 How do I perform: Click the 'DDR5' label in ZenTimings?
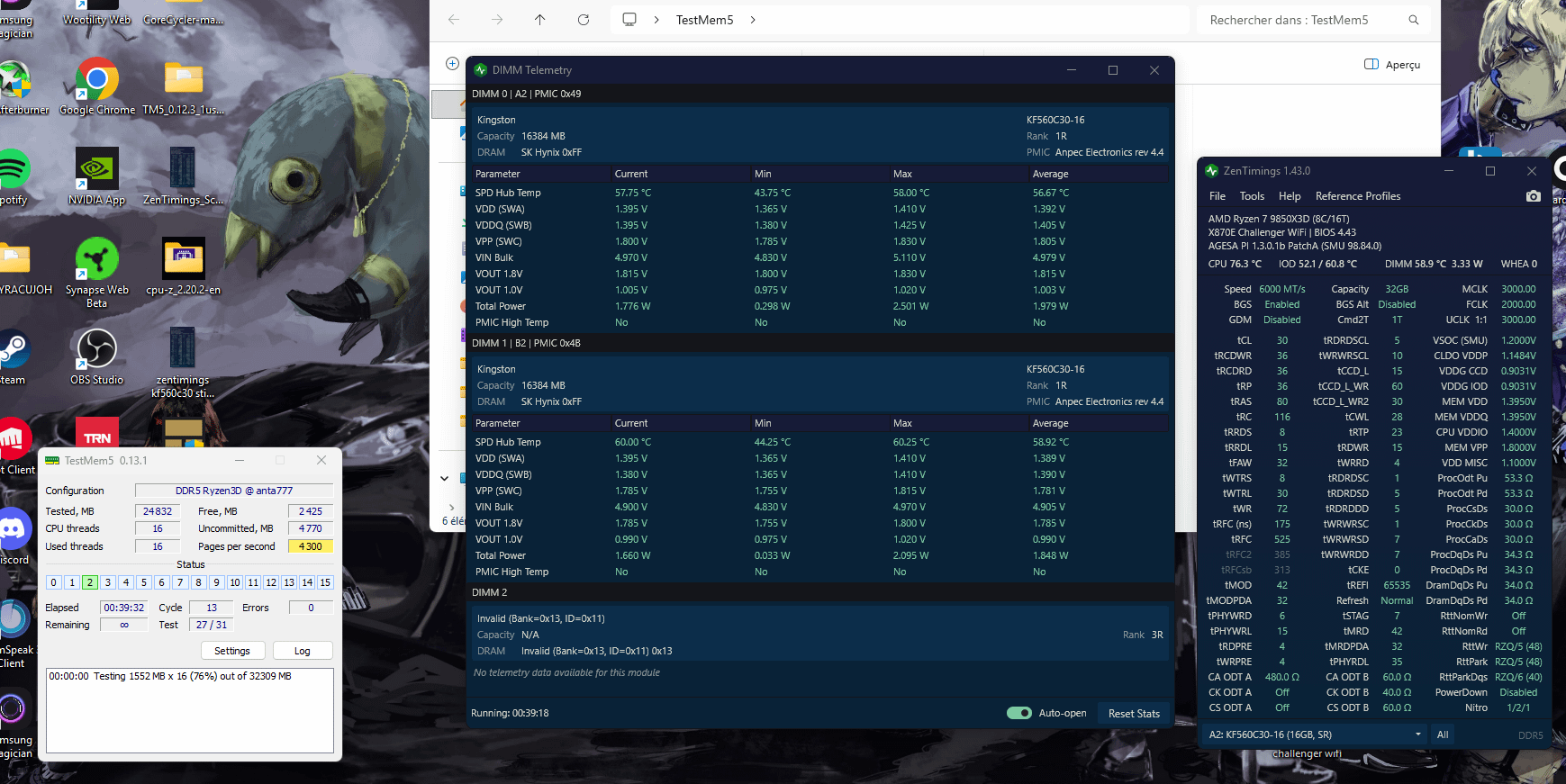coord(1530,735)
